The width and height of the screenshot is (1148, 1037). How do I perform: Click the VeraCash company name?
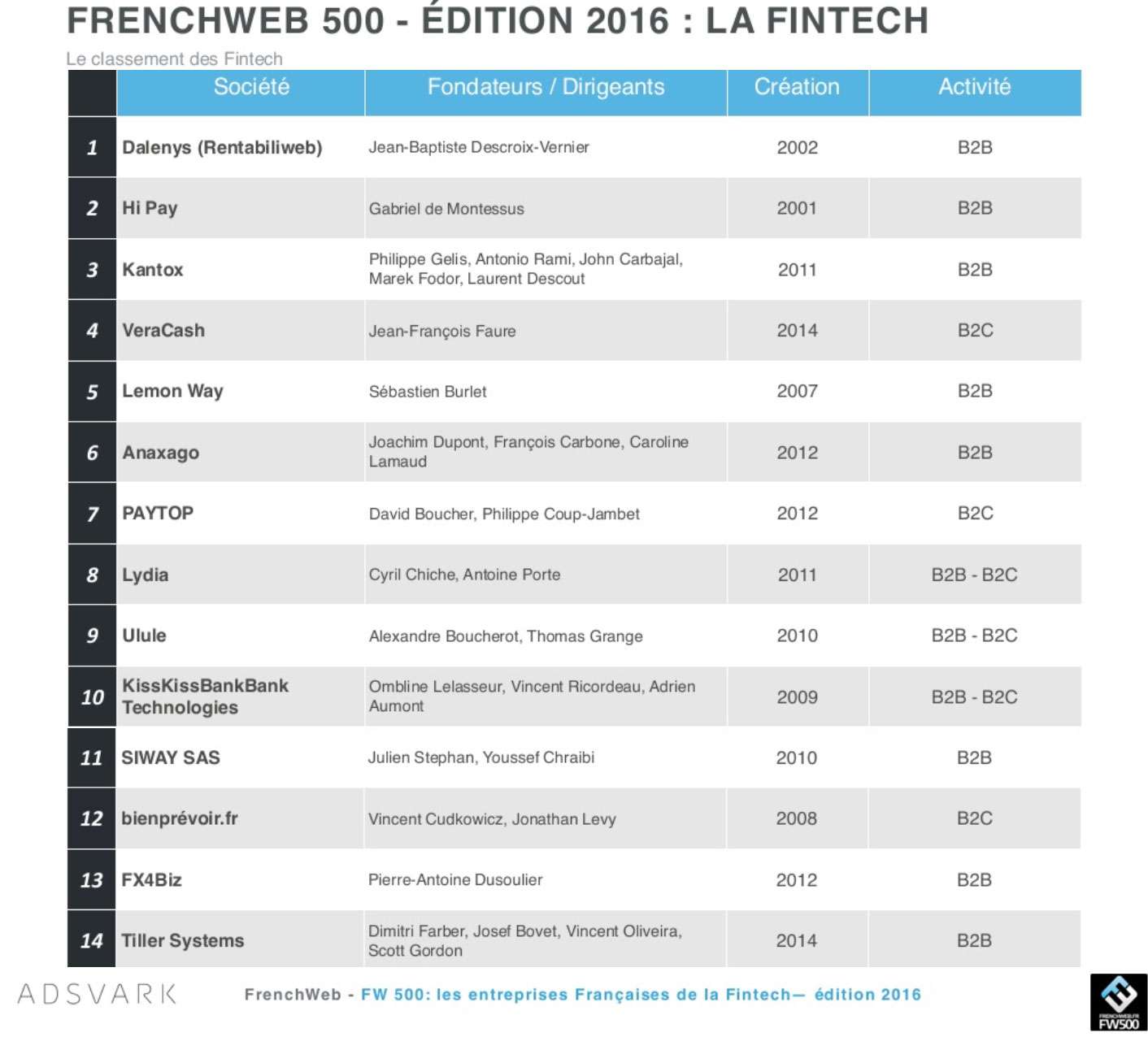click(x=163, y=331)
